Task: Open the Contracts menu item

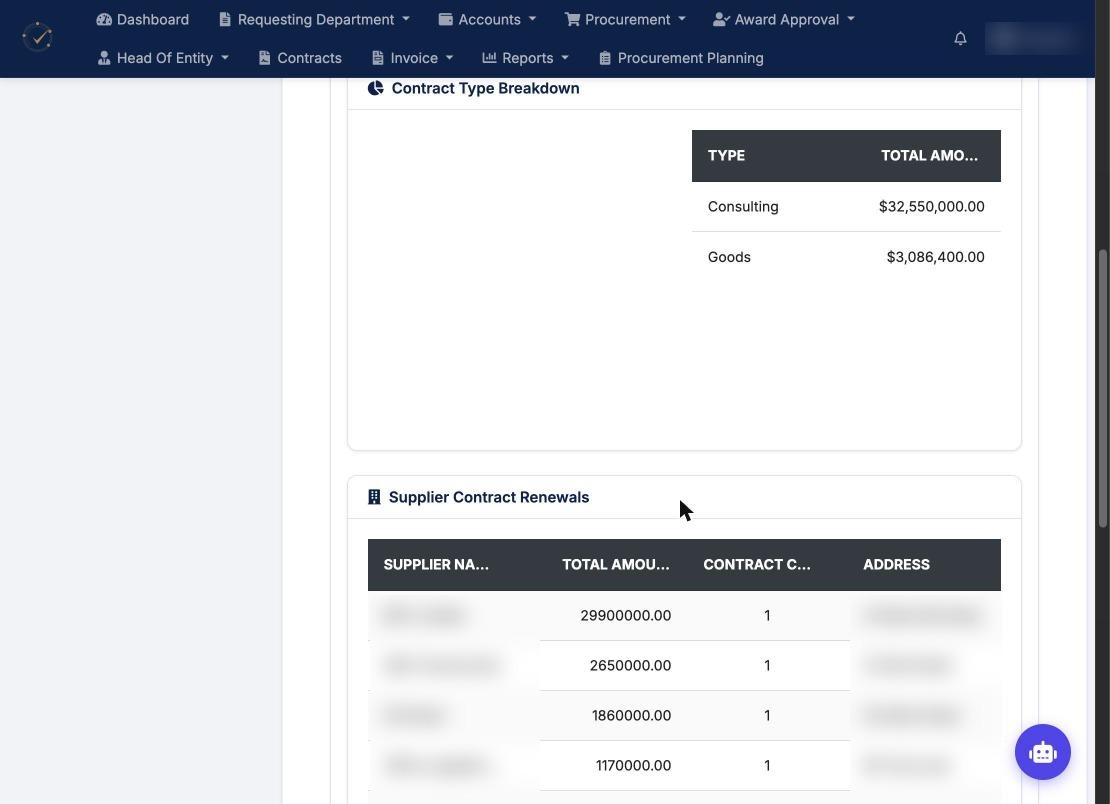Action: tap(300, 58)
